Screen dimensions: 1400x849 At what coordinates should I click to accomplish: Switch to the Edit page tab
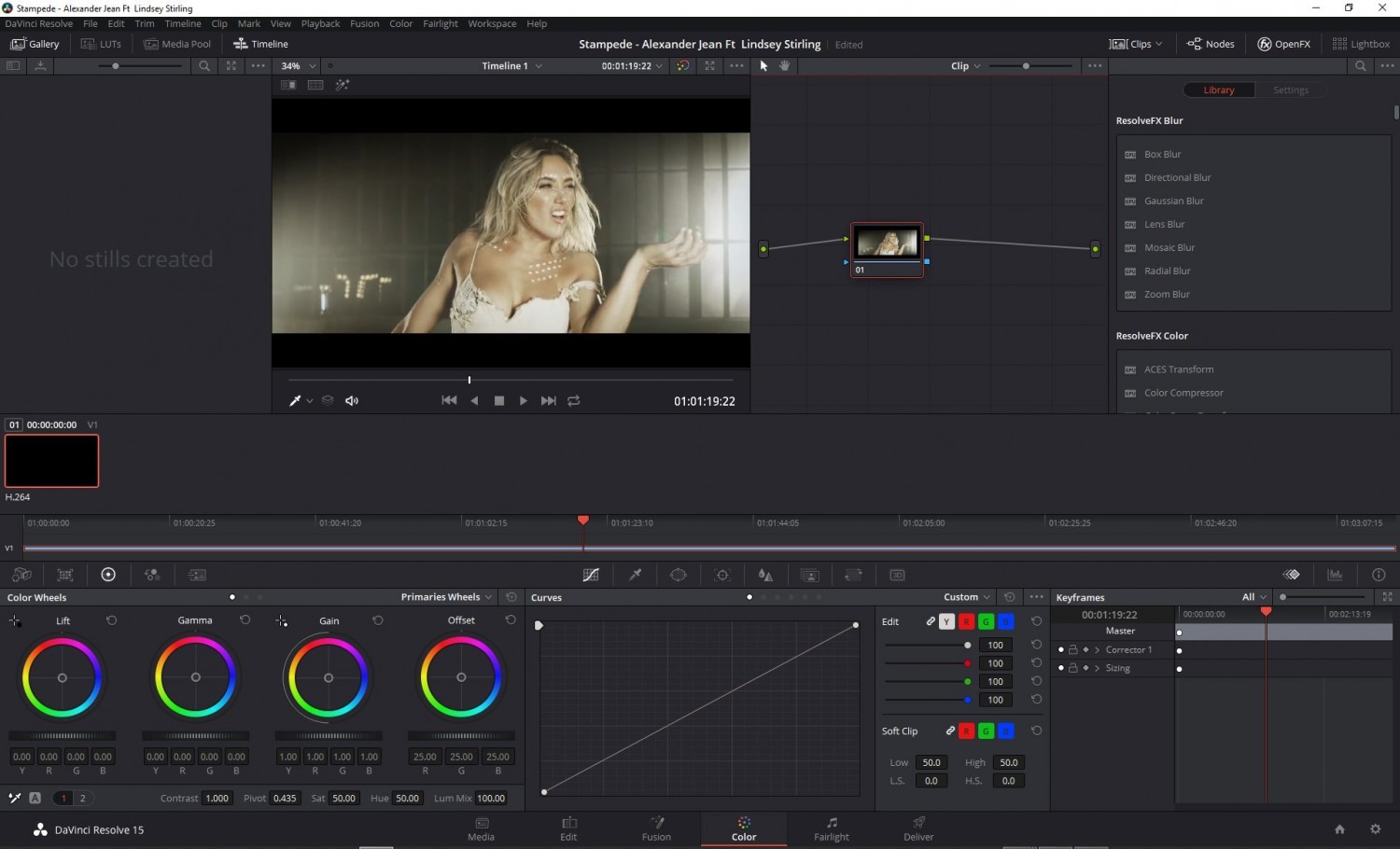568,828
